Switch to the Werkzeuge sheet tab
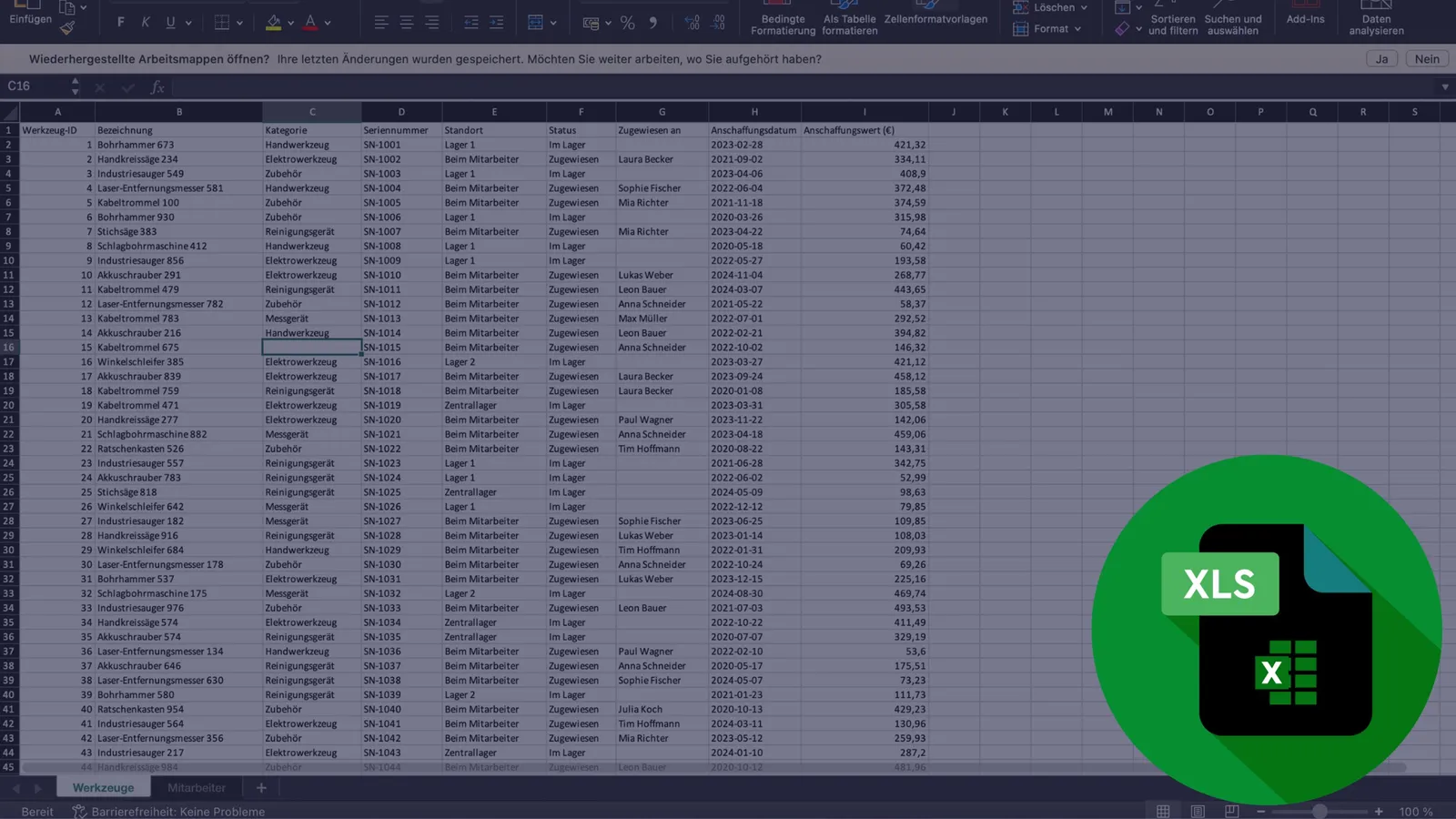Viewport: 1456px width, 819px height. click(103, 788)
